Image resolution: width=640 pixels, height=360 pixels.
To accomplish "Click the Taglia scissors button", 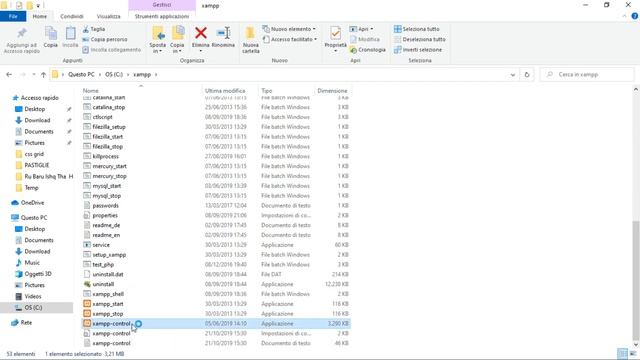I will coord(93,29).
